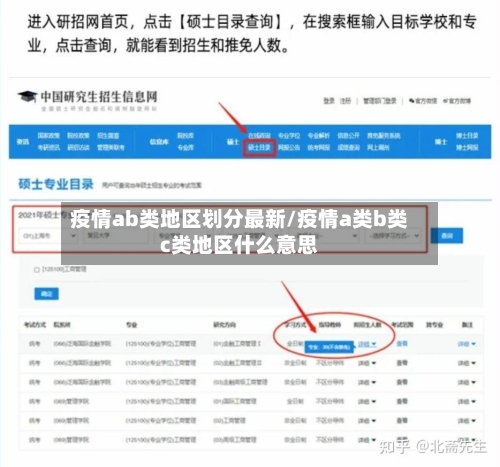Click the 研究方向 column header
The width and height of the screenshot is (500, 467).
pos(224,325)
